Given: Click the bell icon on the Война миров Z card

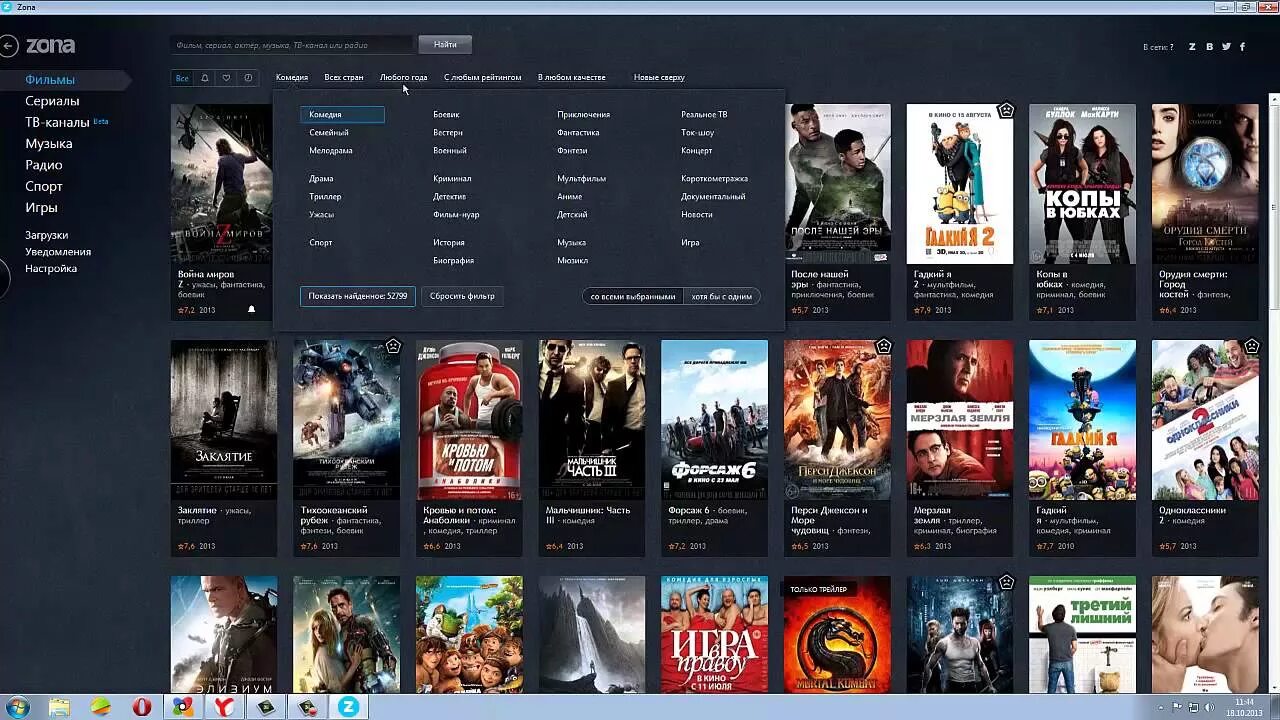Looking at the screenshot, I should click(251, 310).
